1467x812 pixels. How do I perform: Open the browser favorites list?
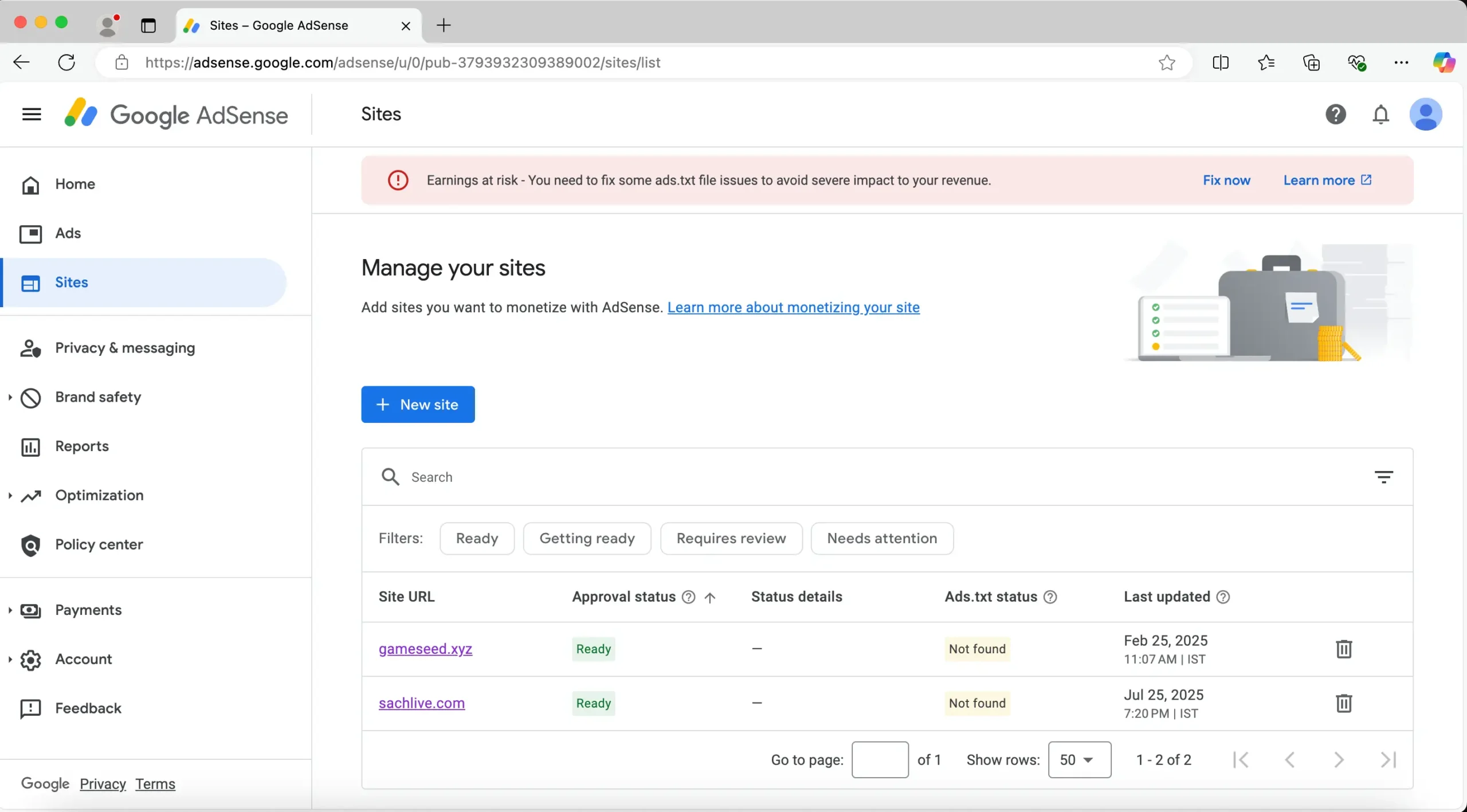tap(1266, 62)
